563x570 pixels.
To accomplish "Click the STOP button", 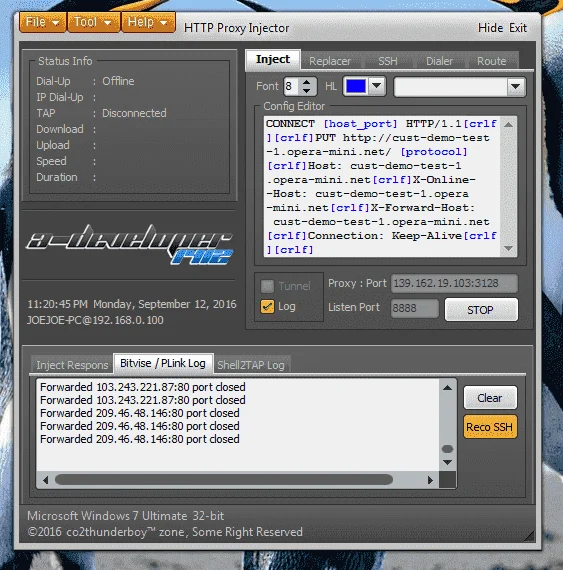I will click(x=481, y=310).
